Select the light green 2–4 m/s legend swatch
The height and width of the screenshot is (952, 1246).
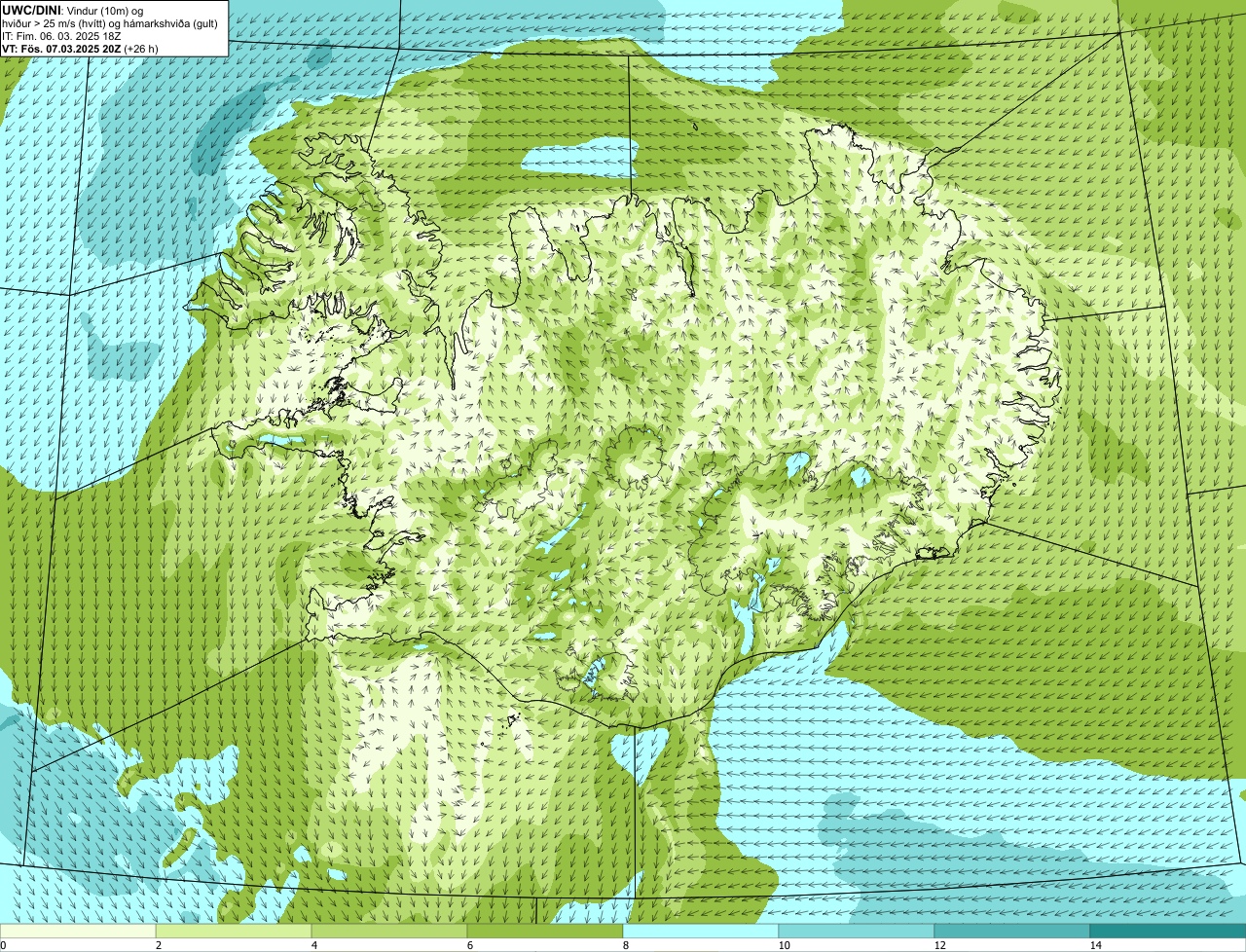tap(234, 931)
